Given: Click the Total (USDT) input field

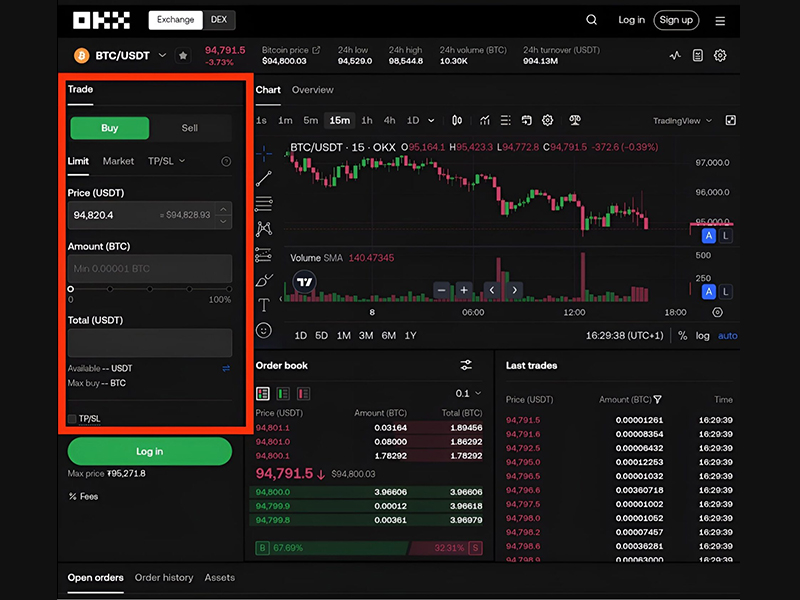Looking at the screenshot, I should click(x=150, y=342).
